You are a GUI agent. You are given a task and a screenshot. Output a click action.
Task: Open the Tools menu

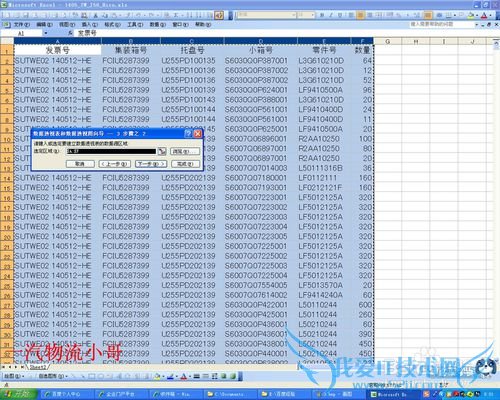coord(135,24)
